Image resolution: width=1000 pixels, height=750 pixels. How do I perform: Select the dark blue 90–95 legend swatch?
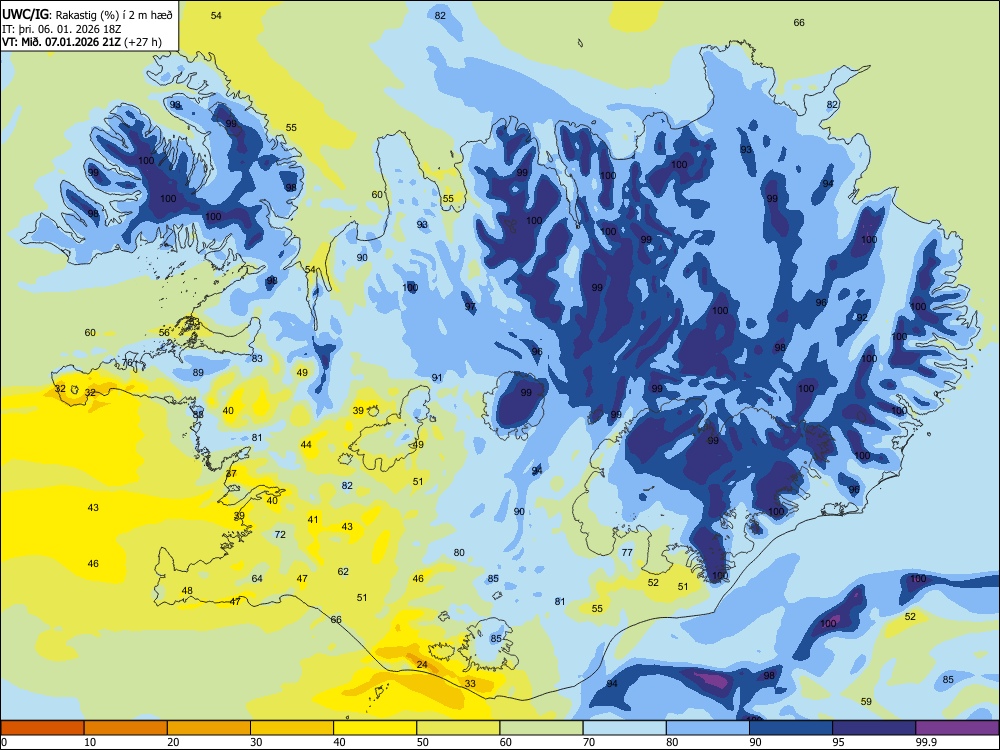point(791,728)
